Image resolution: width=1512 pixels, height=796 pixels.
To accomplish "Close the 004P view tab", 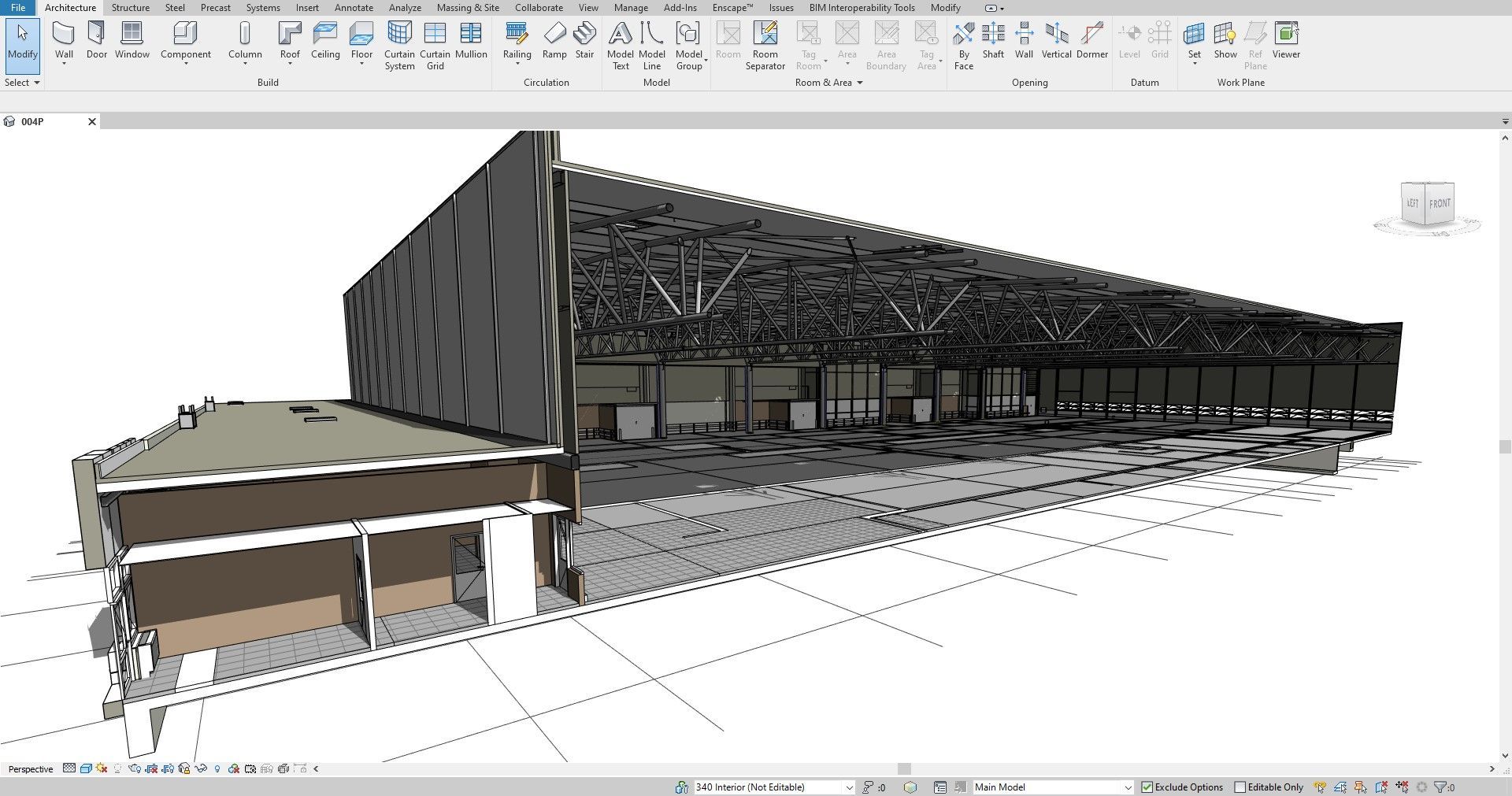I will (x=92, y=122).
